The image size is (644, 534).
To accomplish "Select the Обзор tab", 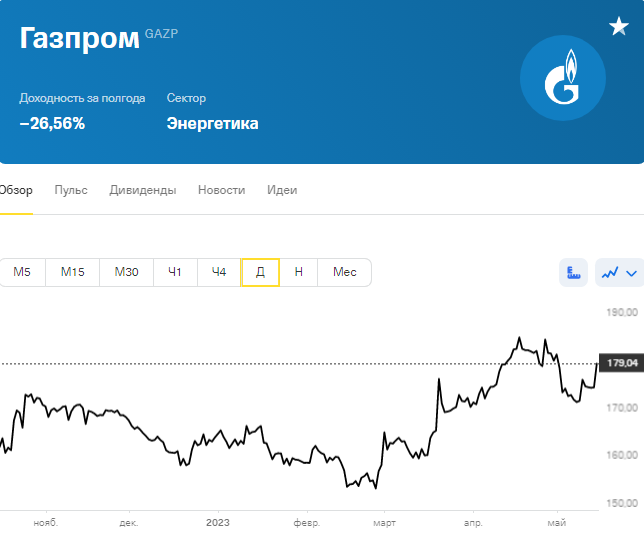I will click(16, 190).
